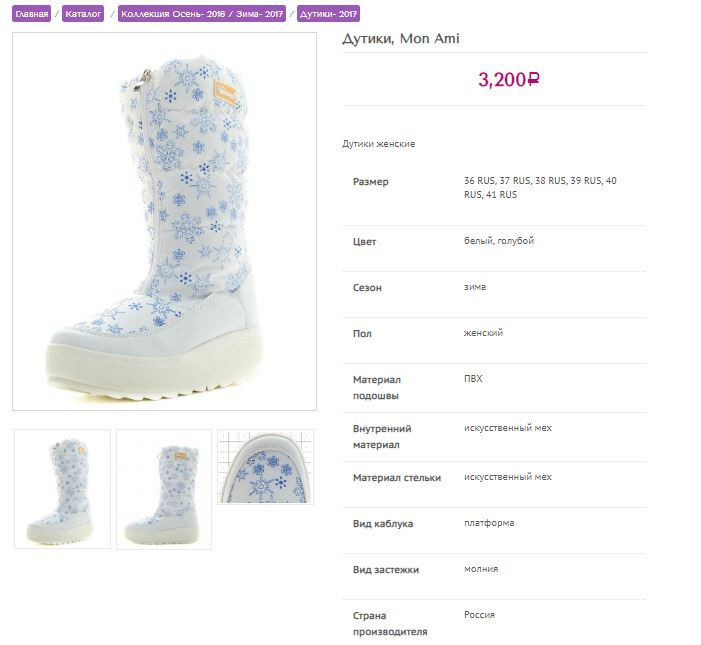View the boot sole close-up thumbnail
Image resolution: width=701 pixels, height=645 pixels.
266,467
